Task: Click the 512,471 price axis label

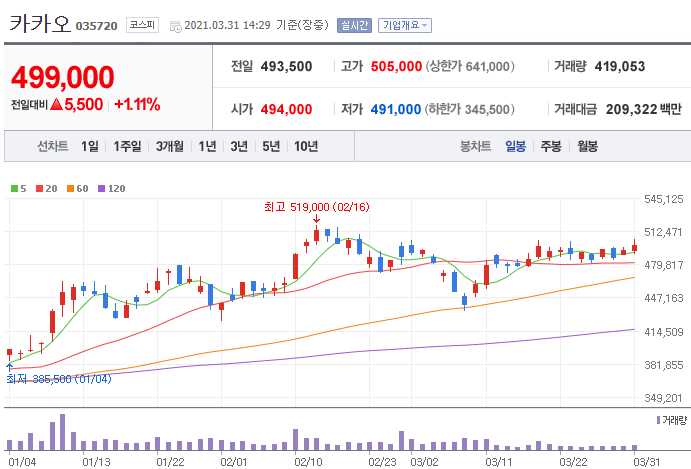Action: click(664, 232)
